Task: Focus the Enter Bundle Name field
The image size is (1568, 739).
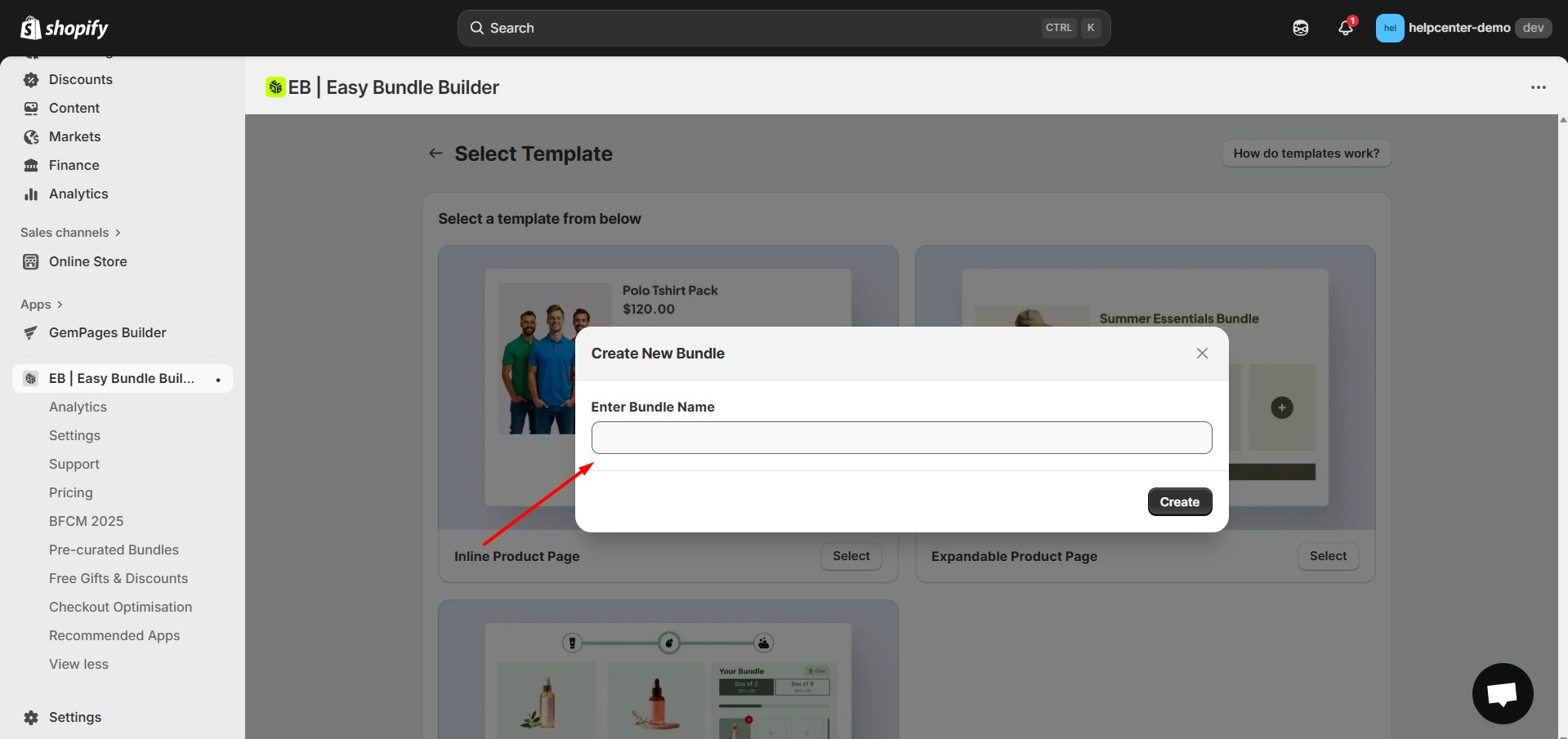Action: pos(901,438)
